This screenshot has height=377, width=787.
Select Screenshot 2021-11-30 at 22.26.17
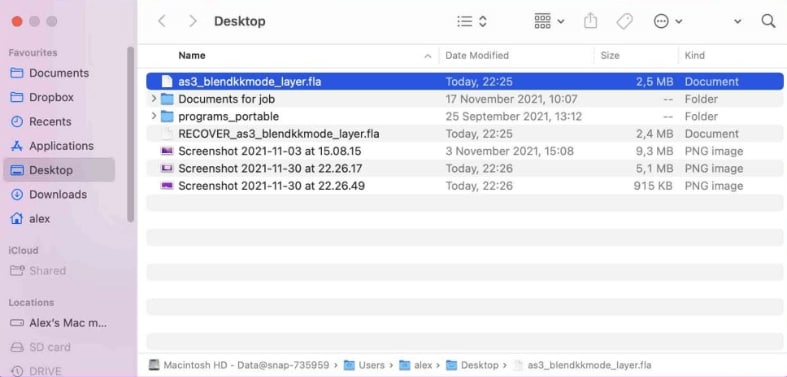point(465,169)
